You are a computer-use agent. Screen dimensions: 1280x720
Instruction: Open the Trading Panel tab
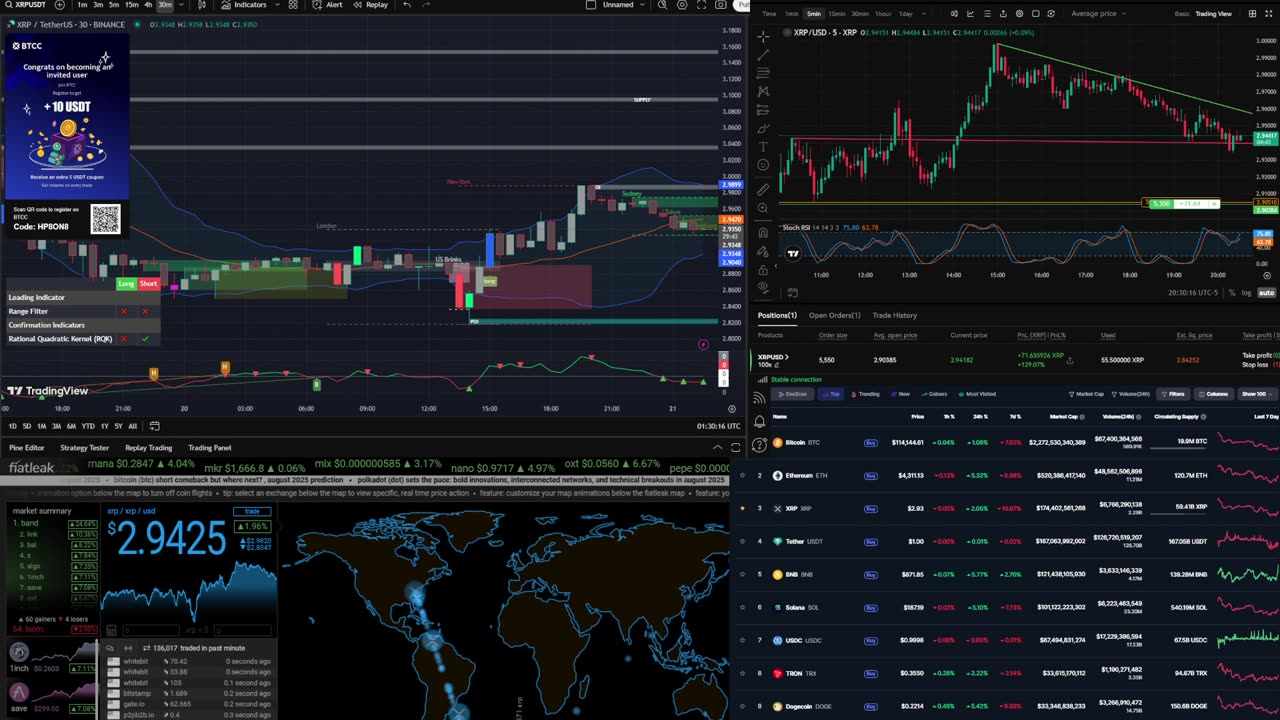pyautogui.click(x=210, y=448)
